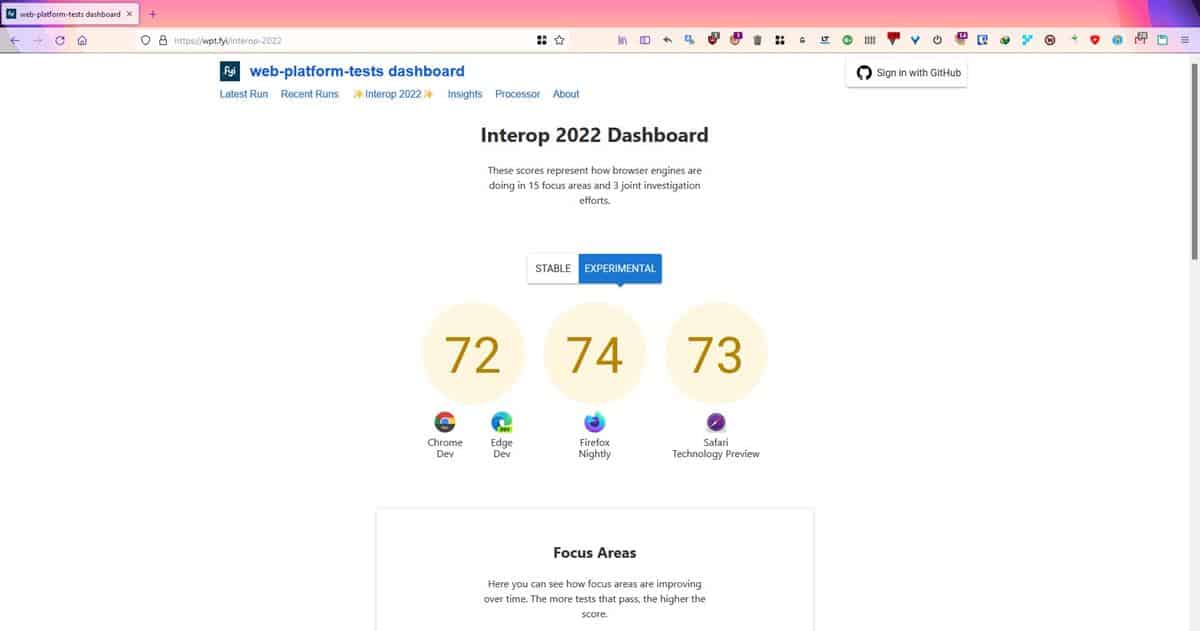Click the Safari Technology Preview icon
The width and height of the screenshot is (1200, 631).
click(715, 421)
